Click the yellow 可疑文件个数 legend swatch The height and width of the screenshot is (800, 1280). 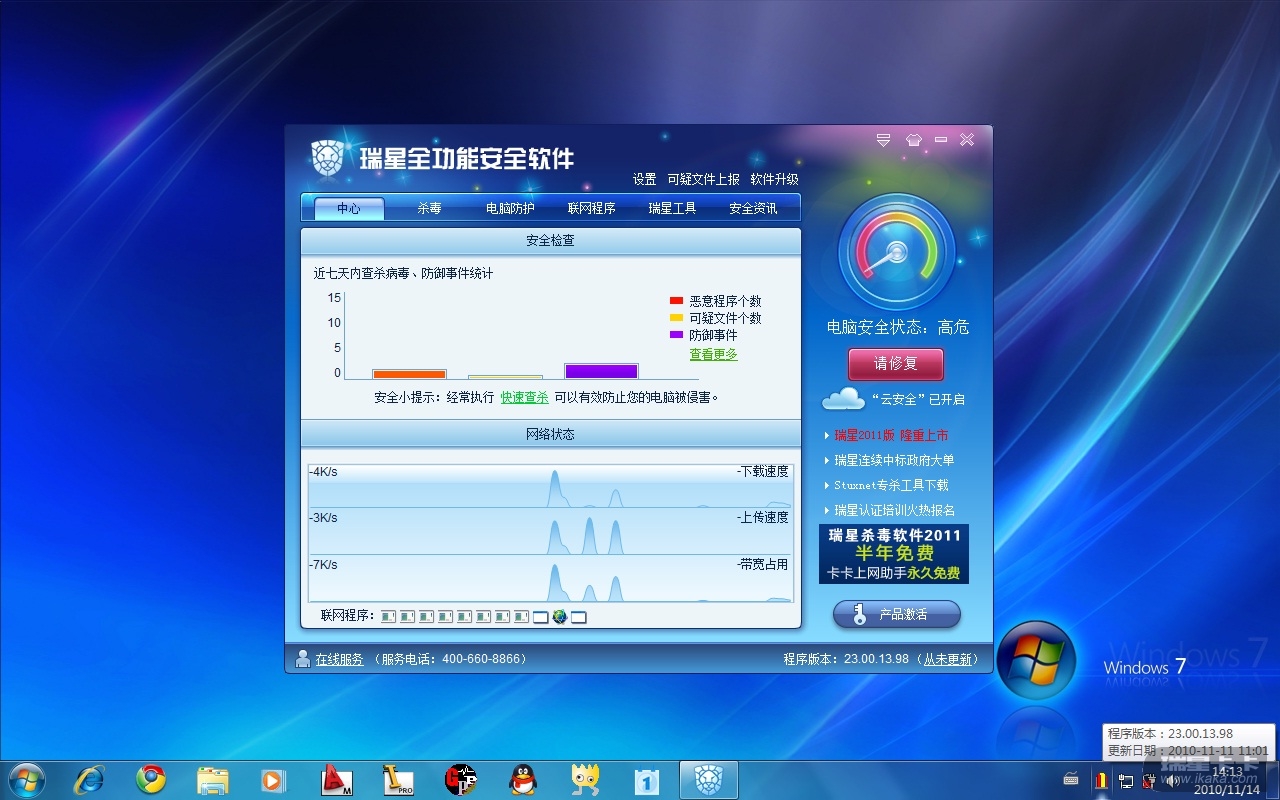[x=676, y=318]
